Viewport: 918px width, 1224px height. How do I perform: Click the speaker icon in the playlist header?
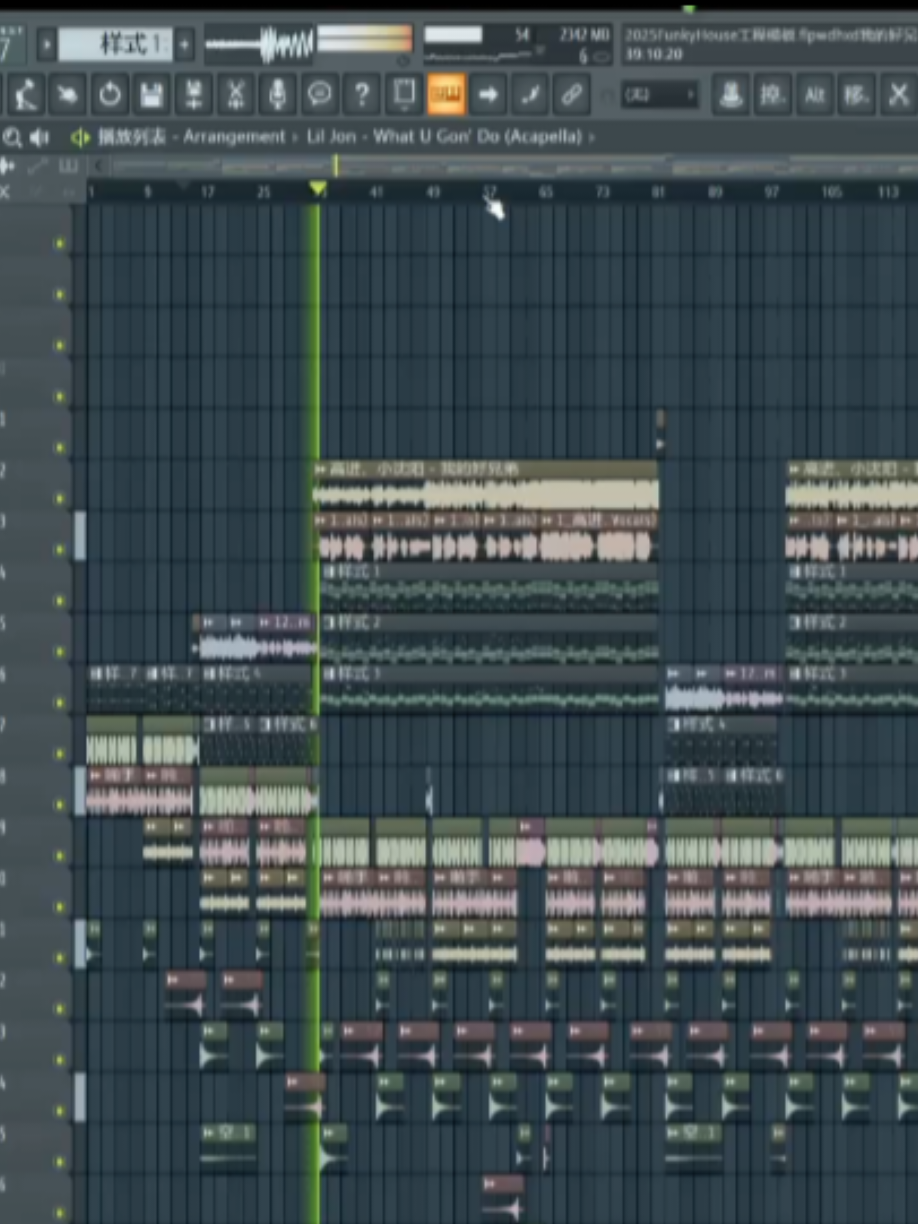tap(39, 137)
